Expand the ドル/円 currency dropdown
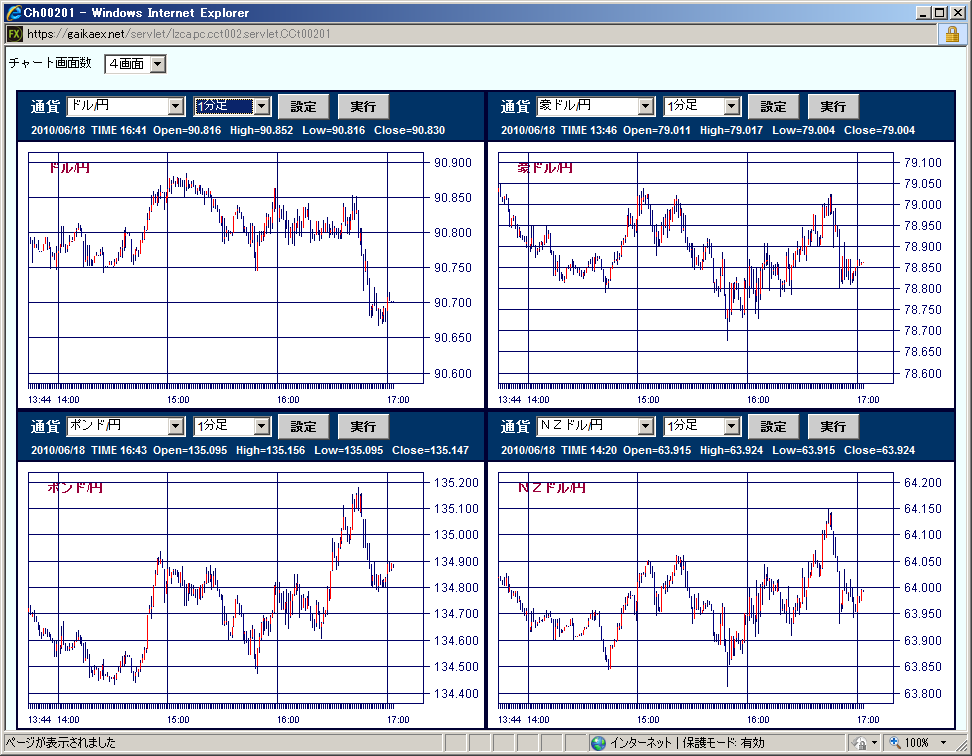The height and width of the screenshot is (756, 972). [x=176, y=106]
